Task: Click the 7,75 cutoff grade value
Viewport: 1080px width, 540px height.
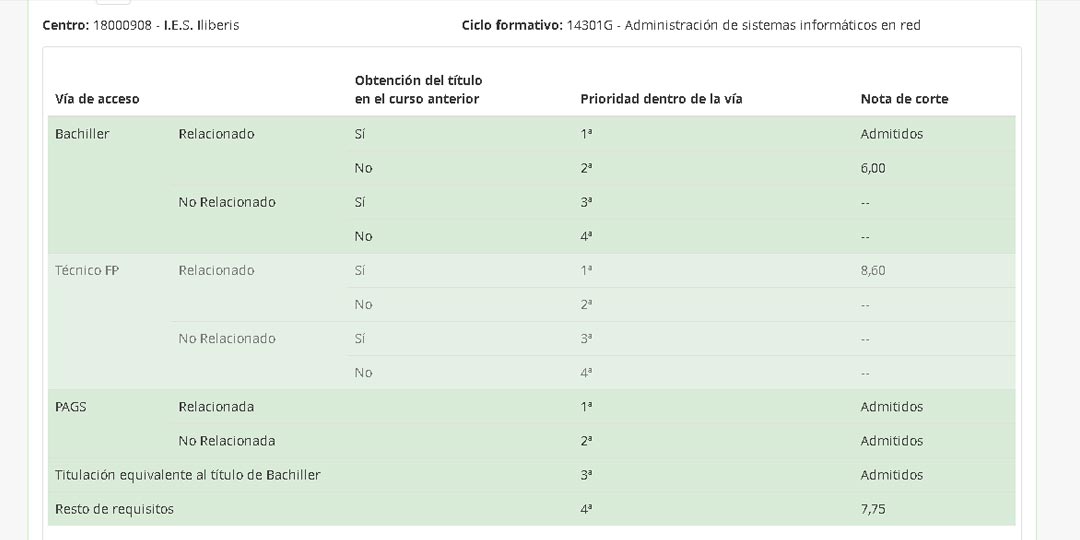Action: coord(872,509)
